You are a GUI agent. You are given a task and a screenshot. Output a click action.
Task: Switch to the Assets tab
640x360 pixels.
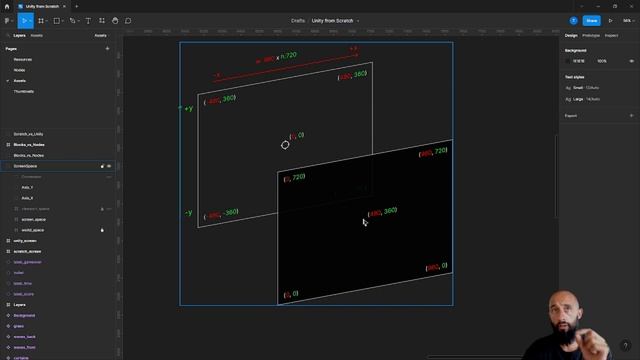(36, 36)
